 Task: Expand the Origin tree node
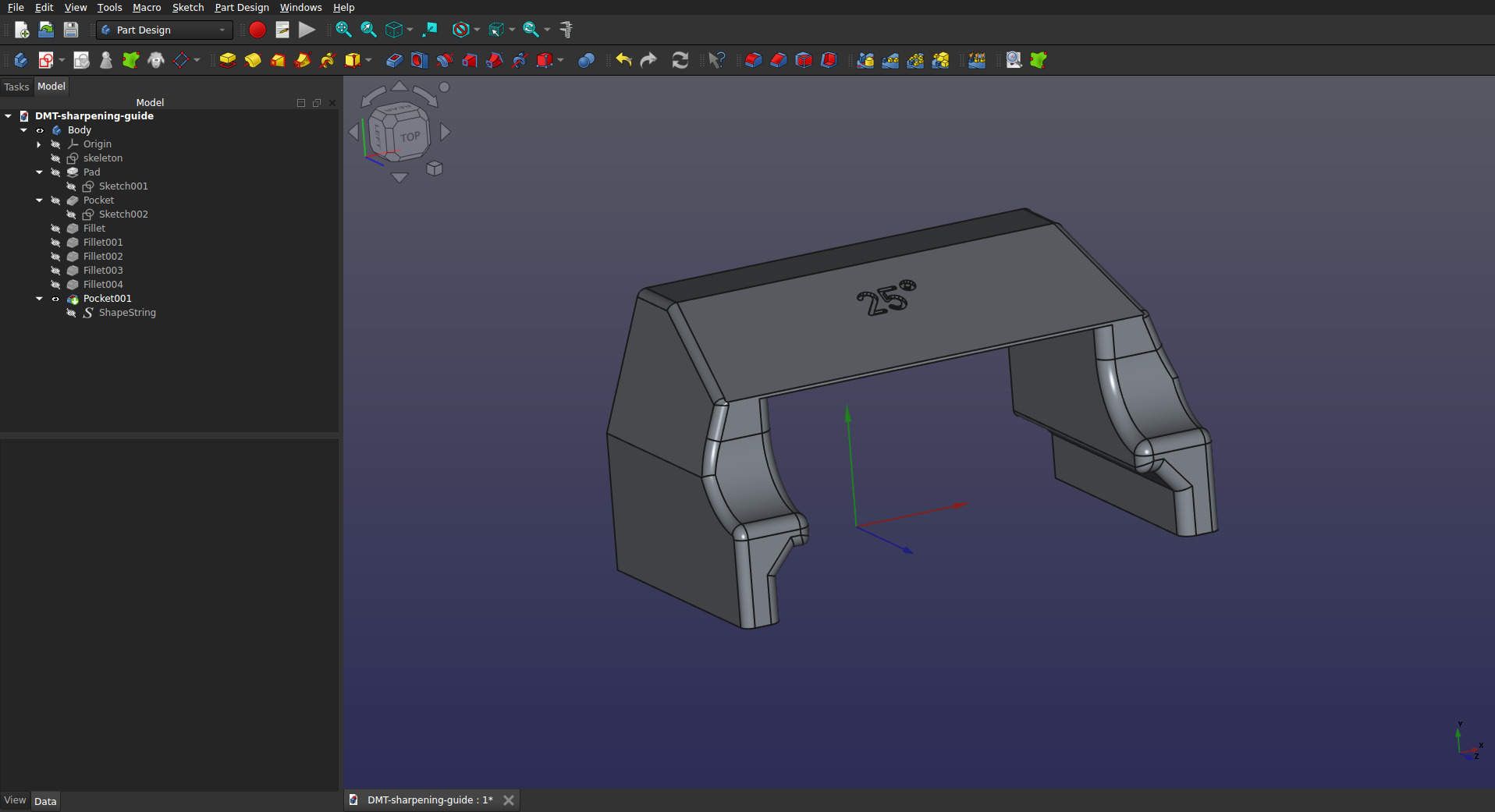(x=39, y=144)
